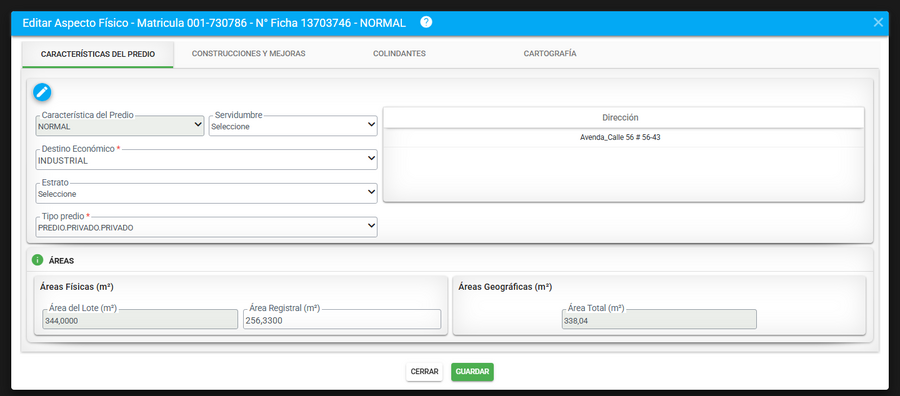Go to the Colindantes tab

[x=399, y=53]
